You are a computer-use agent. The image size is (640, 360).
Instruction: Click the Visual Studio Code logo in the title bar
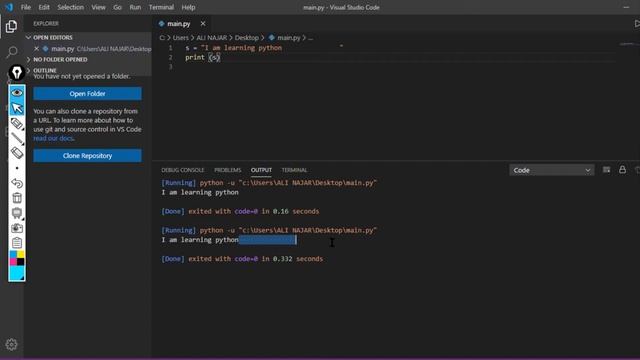click(9, 7)
